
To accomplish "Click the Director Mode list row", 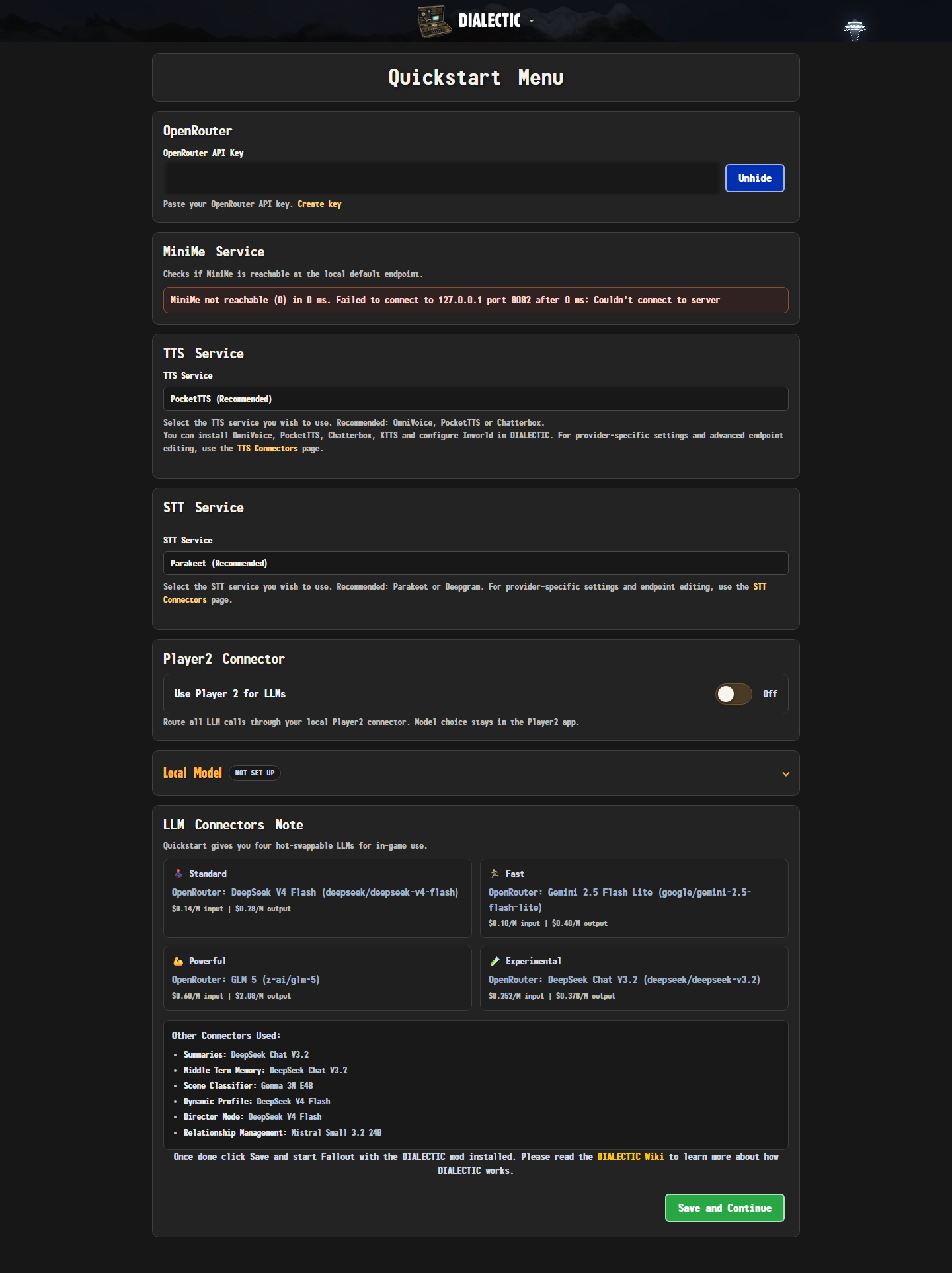I will [253, 1117].
